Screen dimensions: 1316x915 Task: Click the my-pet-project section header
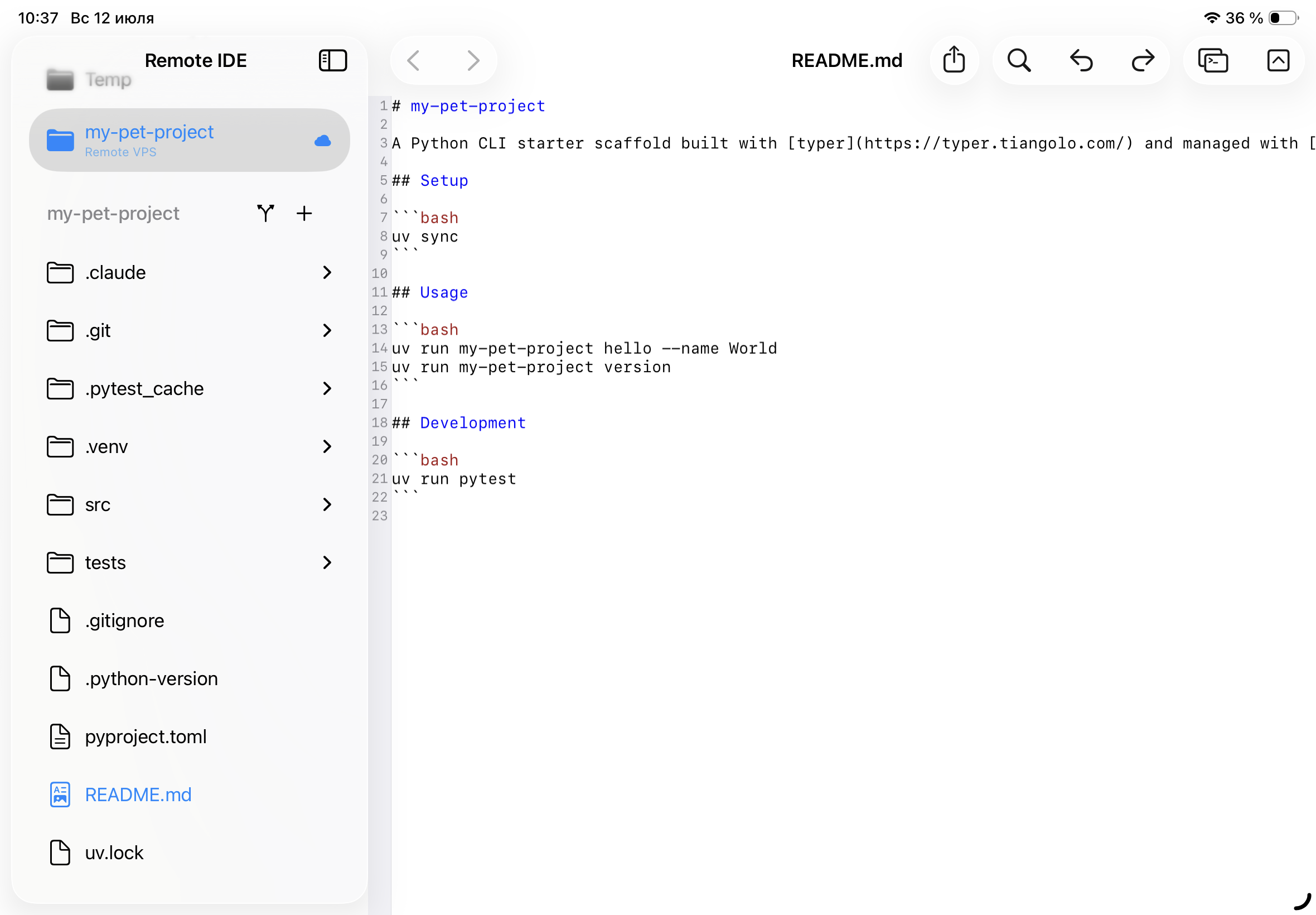click(113, 213)
